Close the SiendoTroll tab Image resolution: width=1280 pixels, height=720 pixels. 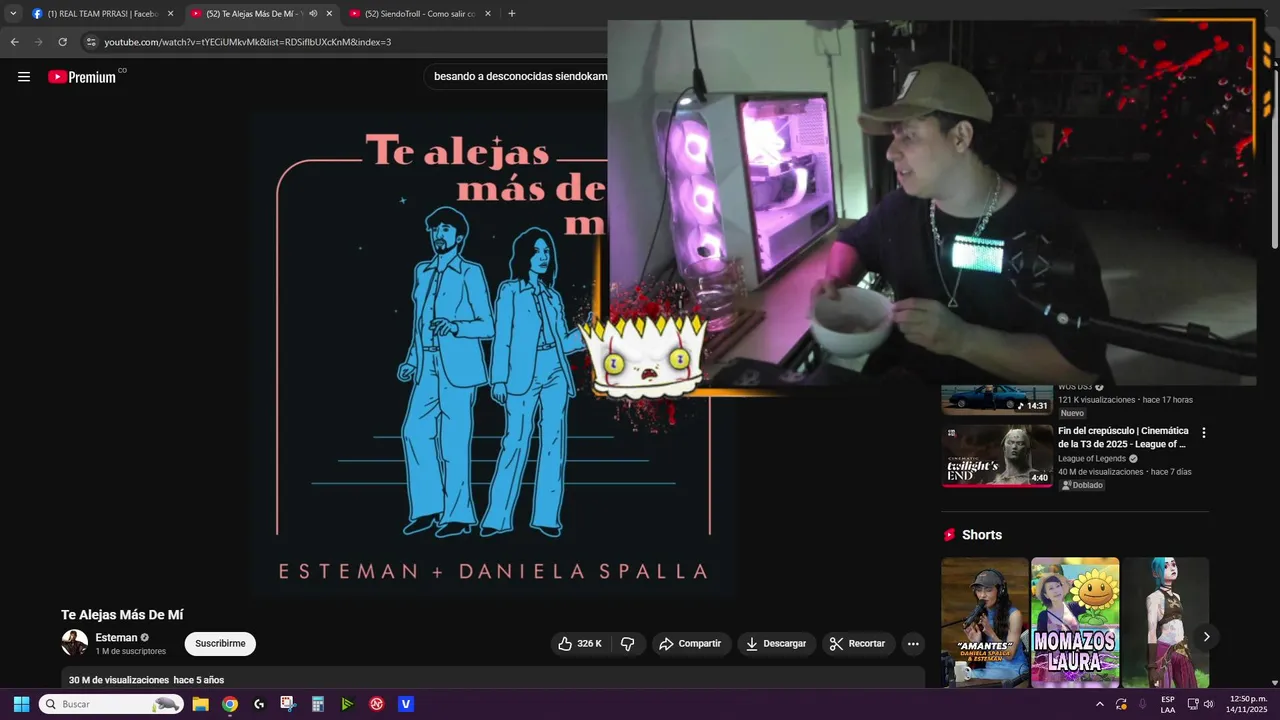click(x=488, y=14)
